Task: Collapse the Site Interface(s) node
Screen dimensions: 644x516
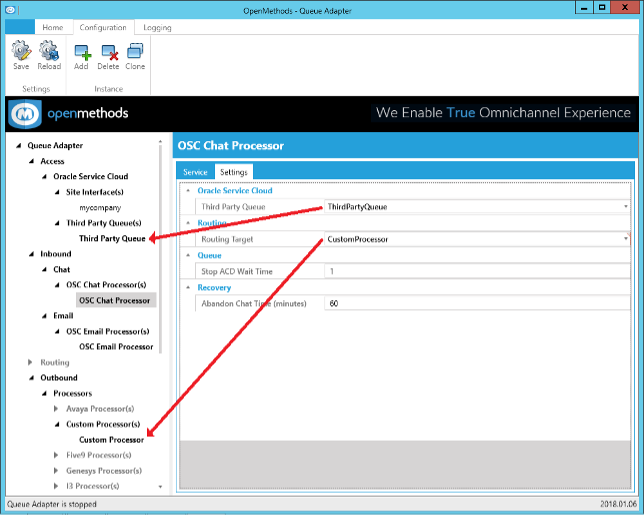Action: [57, 192]
